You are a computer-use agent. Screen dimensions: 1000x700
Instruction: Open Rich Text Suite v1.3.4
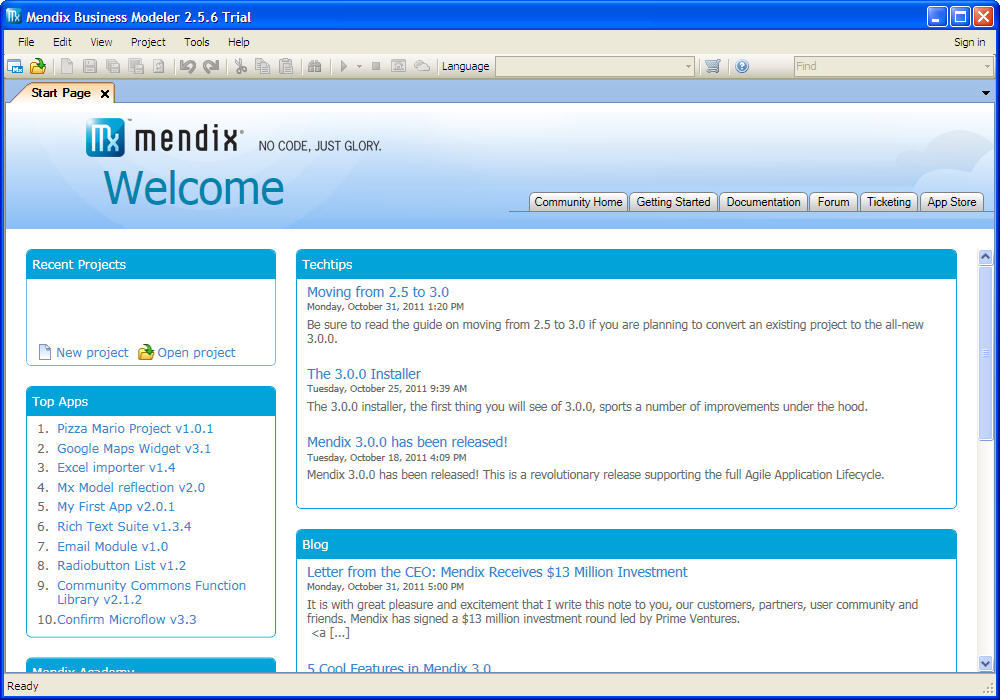[x=124, y=526]
